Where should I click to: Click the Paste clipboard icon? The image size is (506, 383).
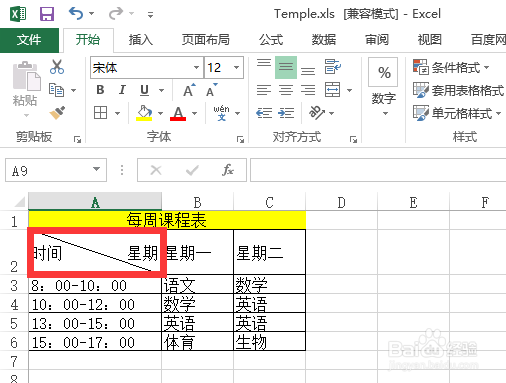(26, 76)
